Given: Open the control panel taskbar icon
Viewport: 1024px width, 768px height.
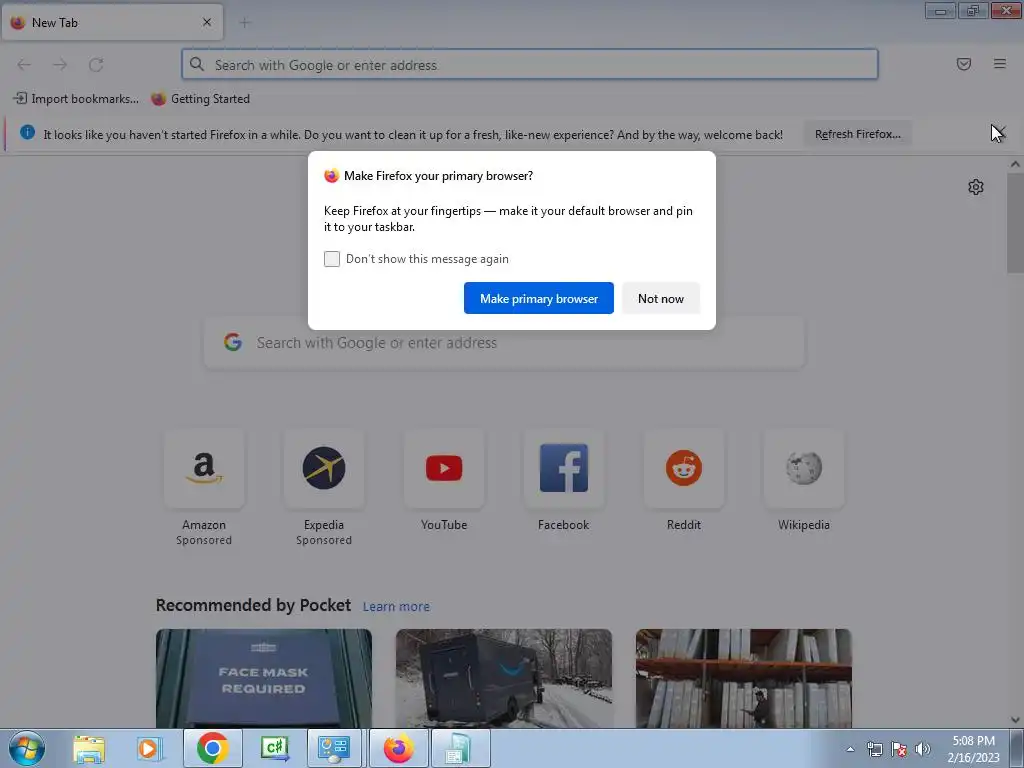Looking at the screenshot, I should click(334, 748).
